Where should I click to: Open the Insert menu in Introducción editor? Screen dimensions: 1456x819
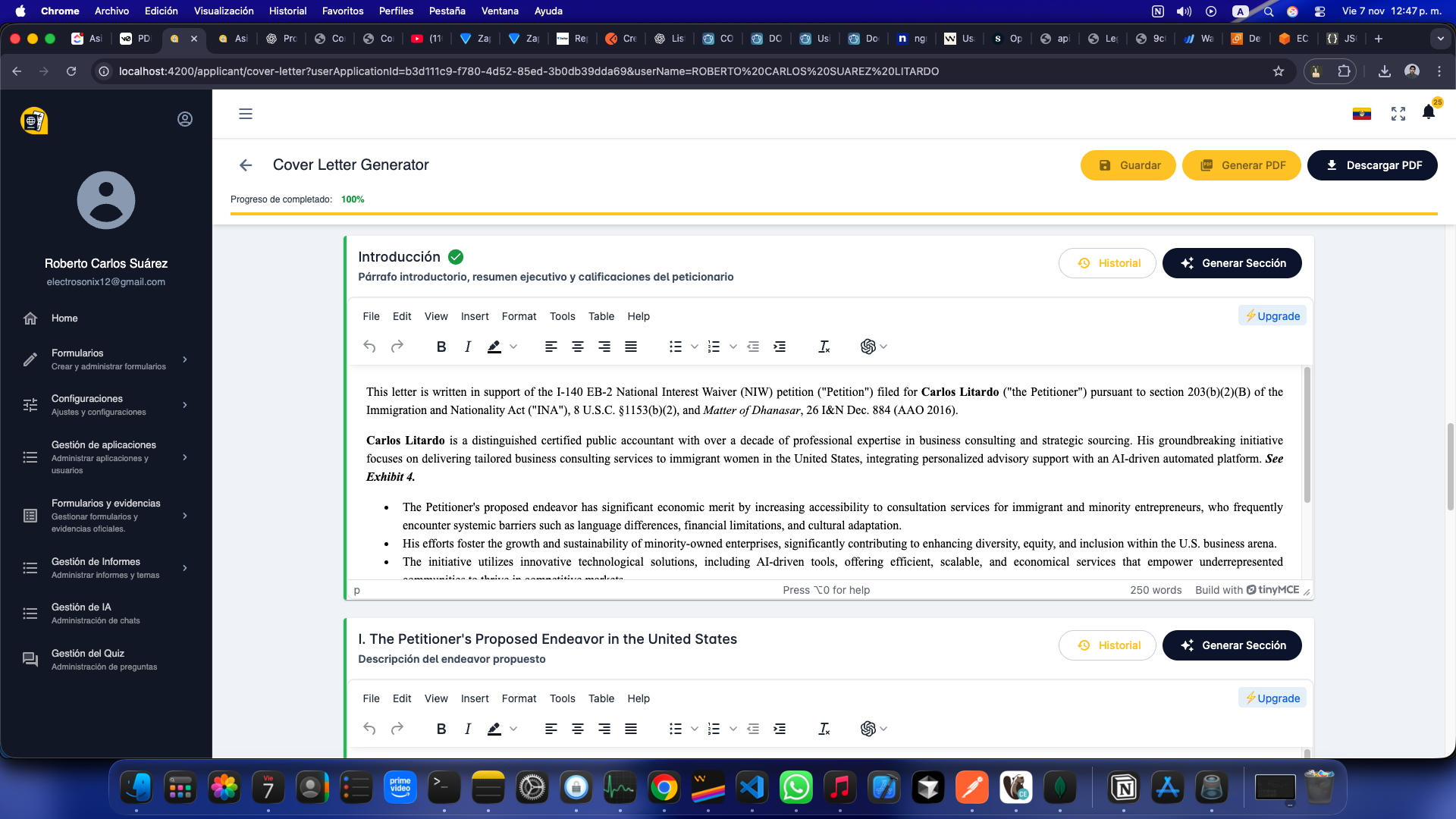tap(475, 316)
